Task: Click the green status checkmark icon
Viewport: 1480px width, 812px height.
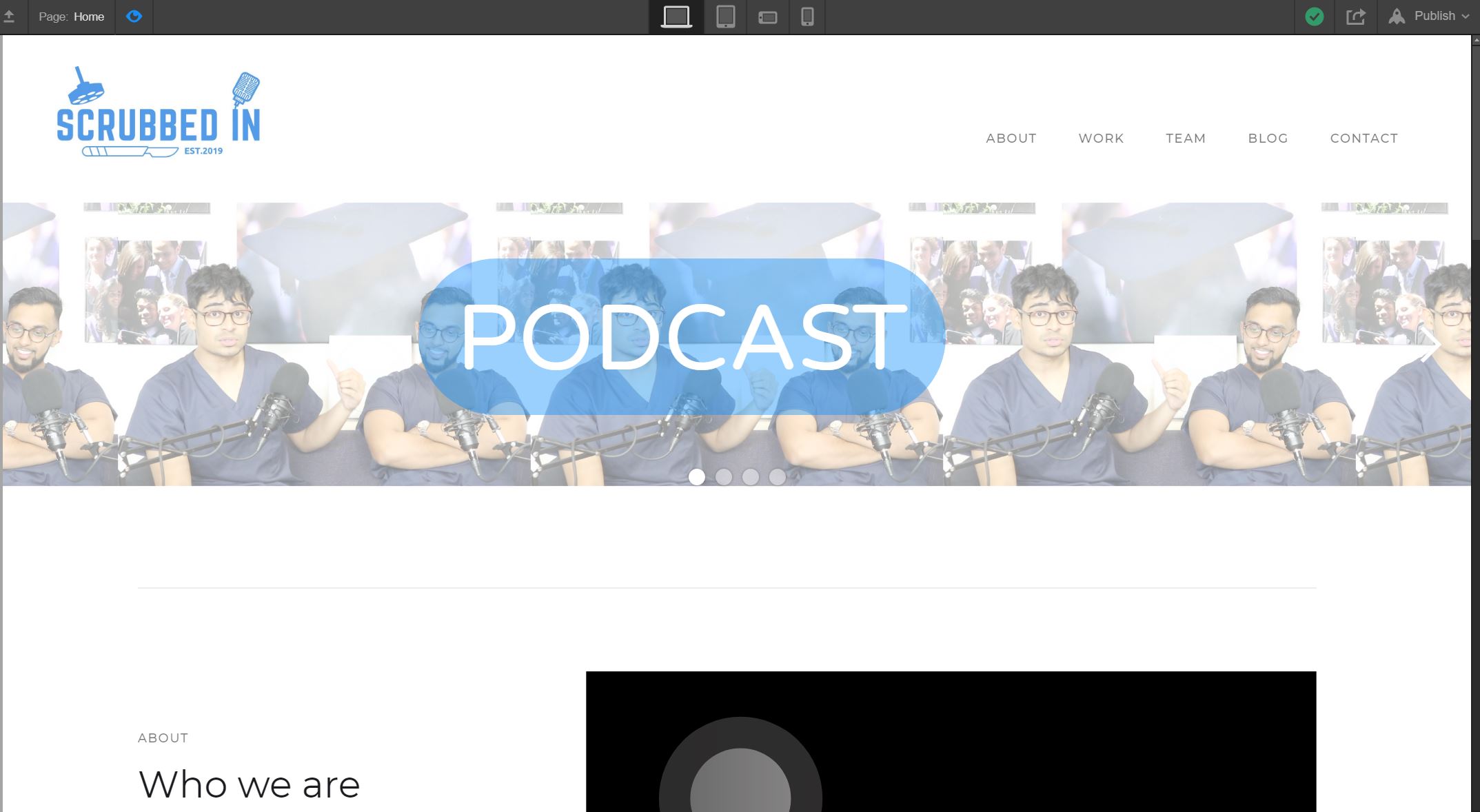Action: click(x=1314, y=17)
